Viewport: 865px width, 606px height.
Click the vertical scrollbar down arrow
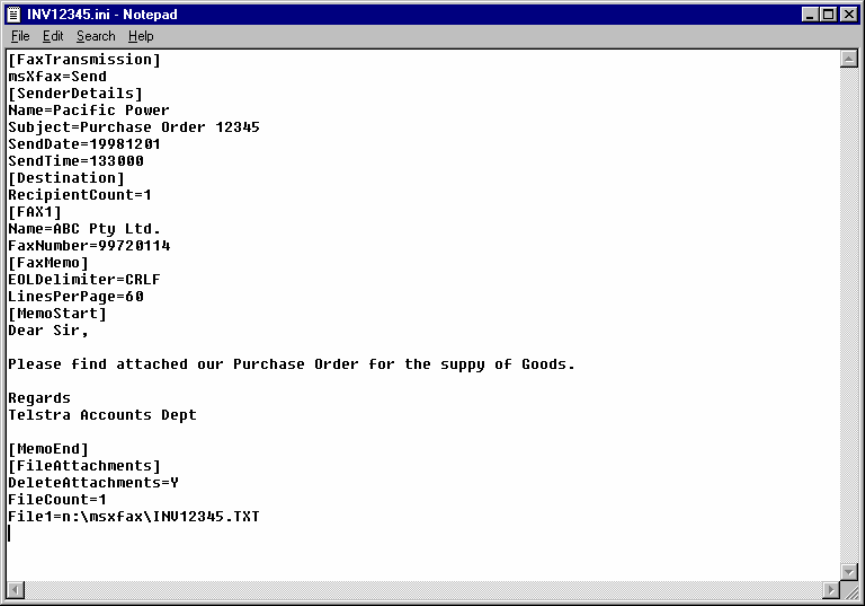point(848,572)
